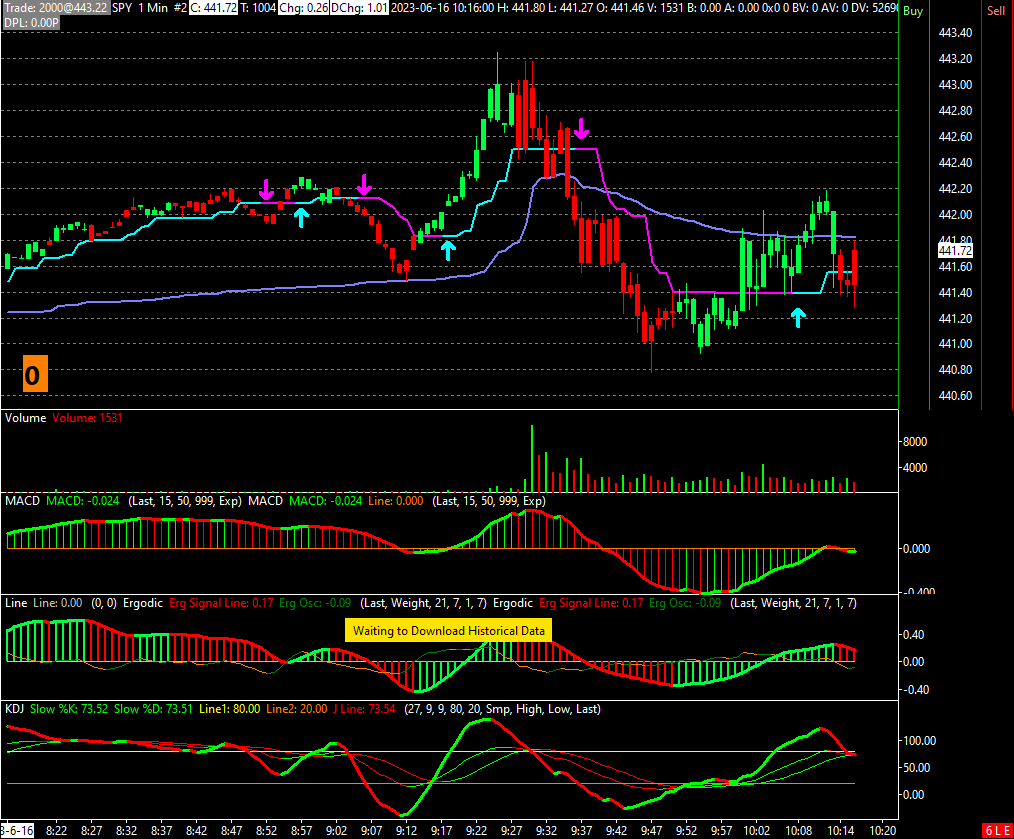Click the 'DChg: 1.01' header value
Image resolution: width=1014 pixels, height=839 pixels.
(360, 8)
